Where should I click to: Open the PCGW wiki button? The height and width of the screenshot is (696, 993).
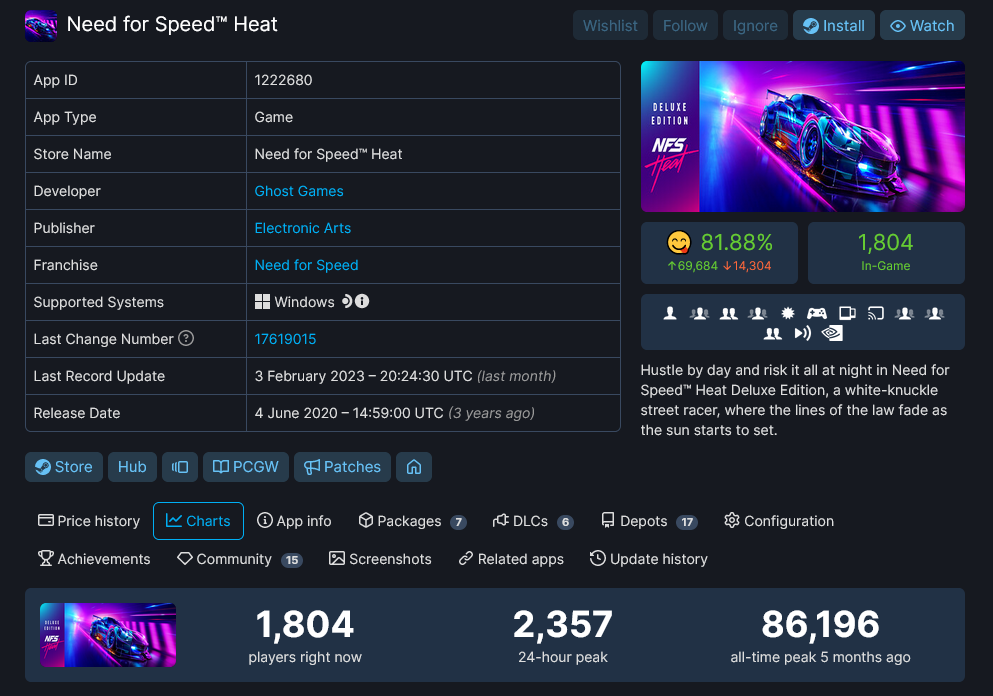pos(246,467)
